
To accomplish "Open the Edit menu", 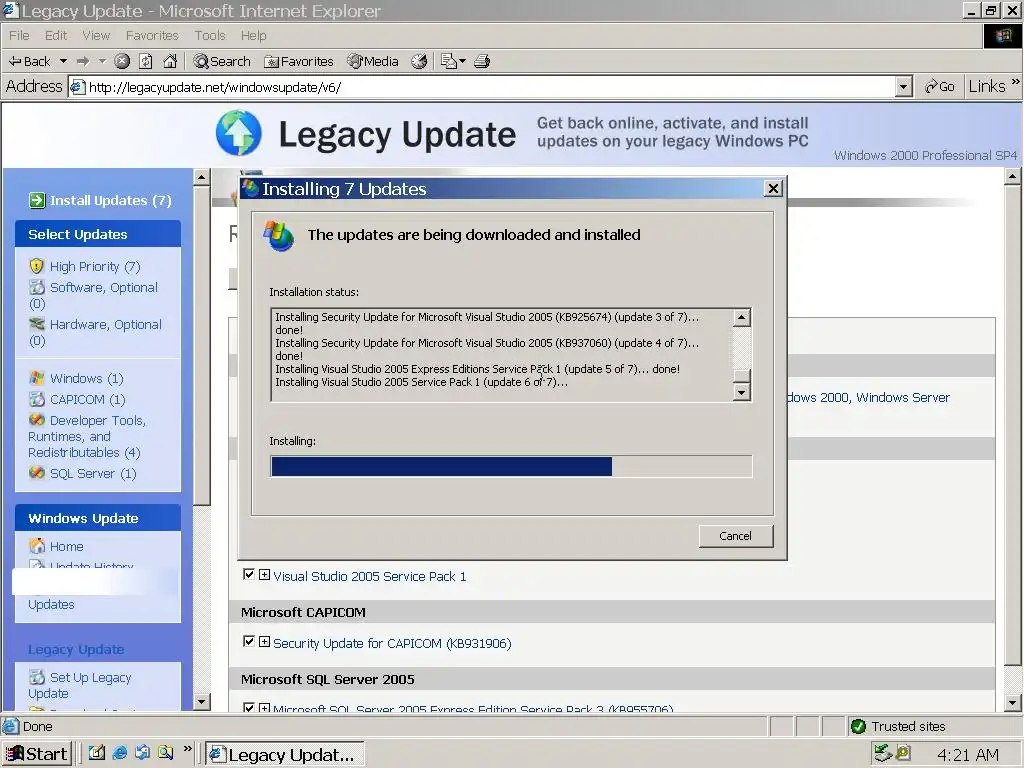I will [x=56, y=35].
